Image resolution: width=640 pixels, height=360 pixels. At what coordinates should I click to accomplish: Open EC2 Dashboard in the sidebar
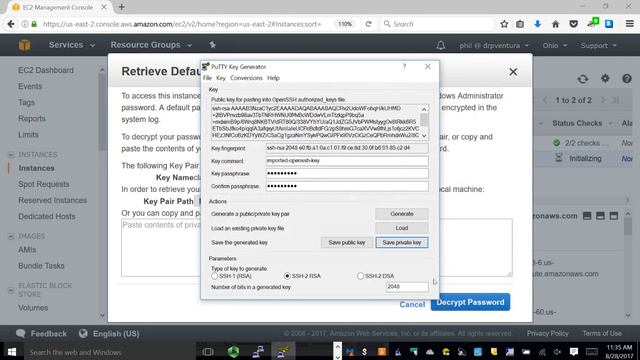[x=46, y=70]
